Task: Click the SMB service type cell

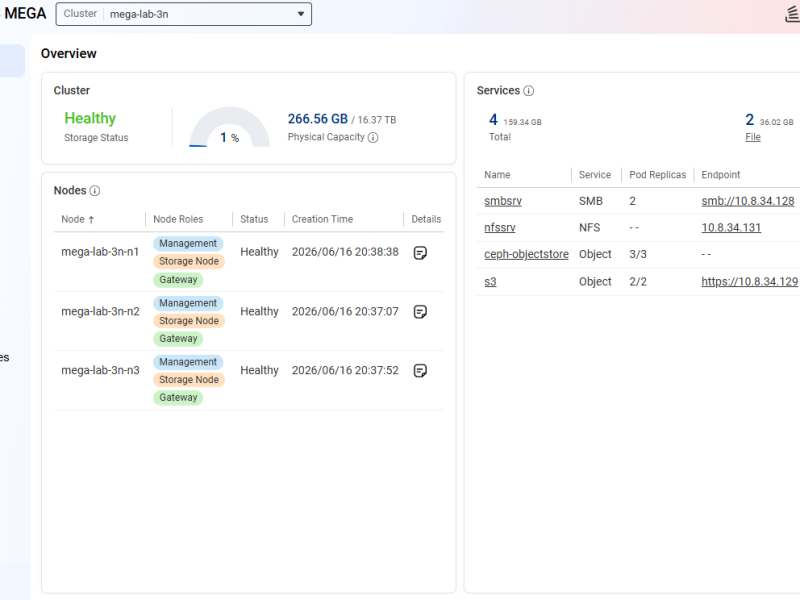Action: 591,201
